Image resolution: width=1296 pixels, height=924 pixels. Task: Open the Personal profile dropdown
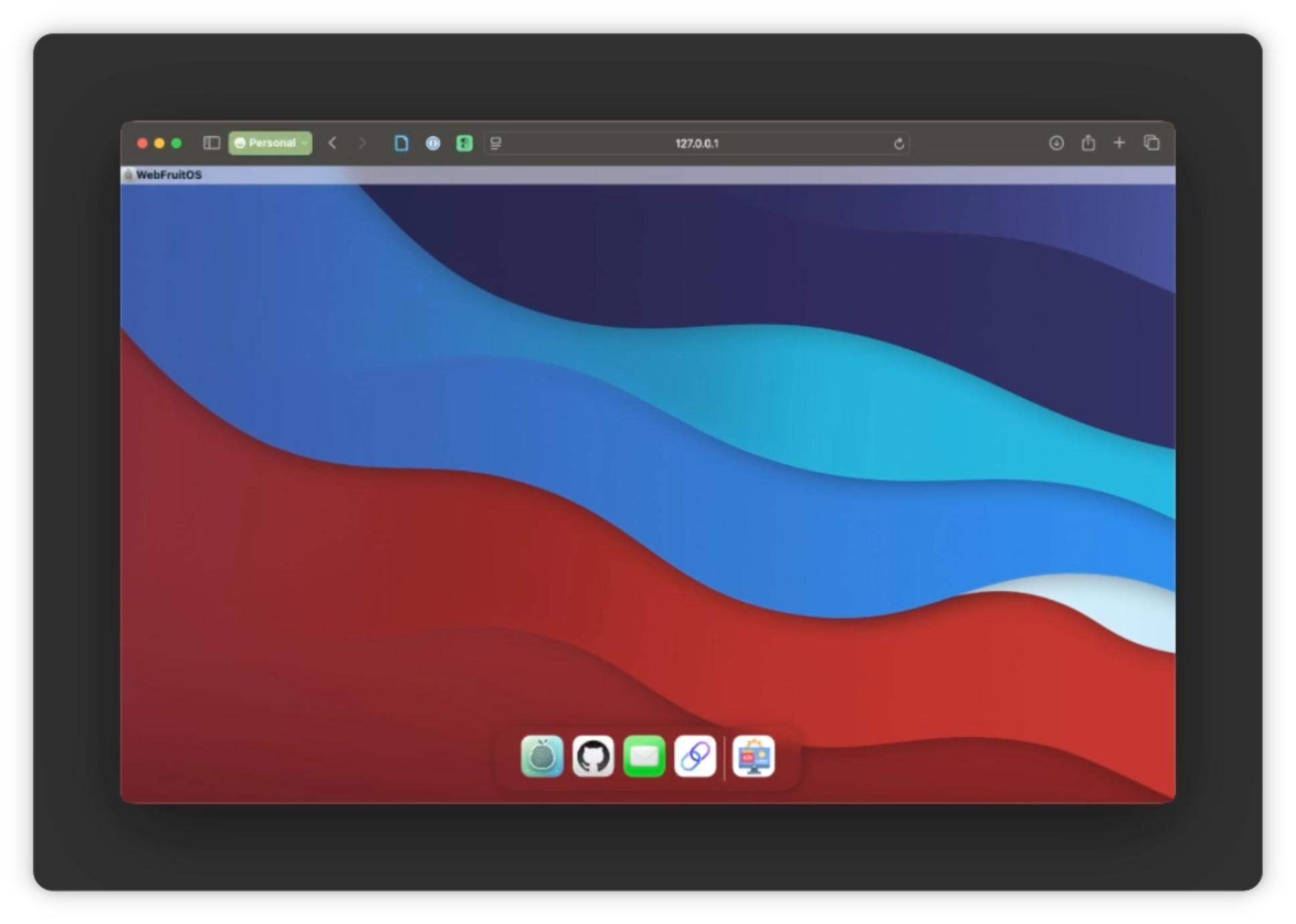tap(270, 143)
